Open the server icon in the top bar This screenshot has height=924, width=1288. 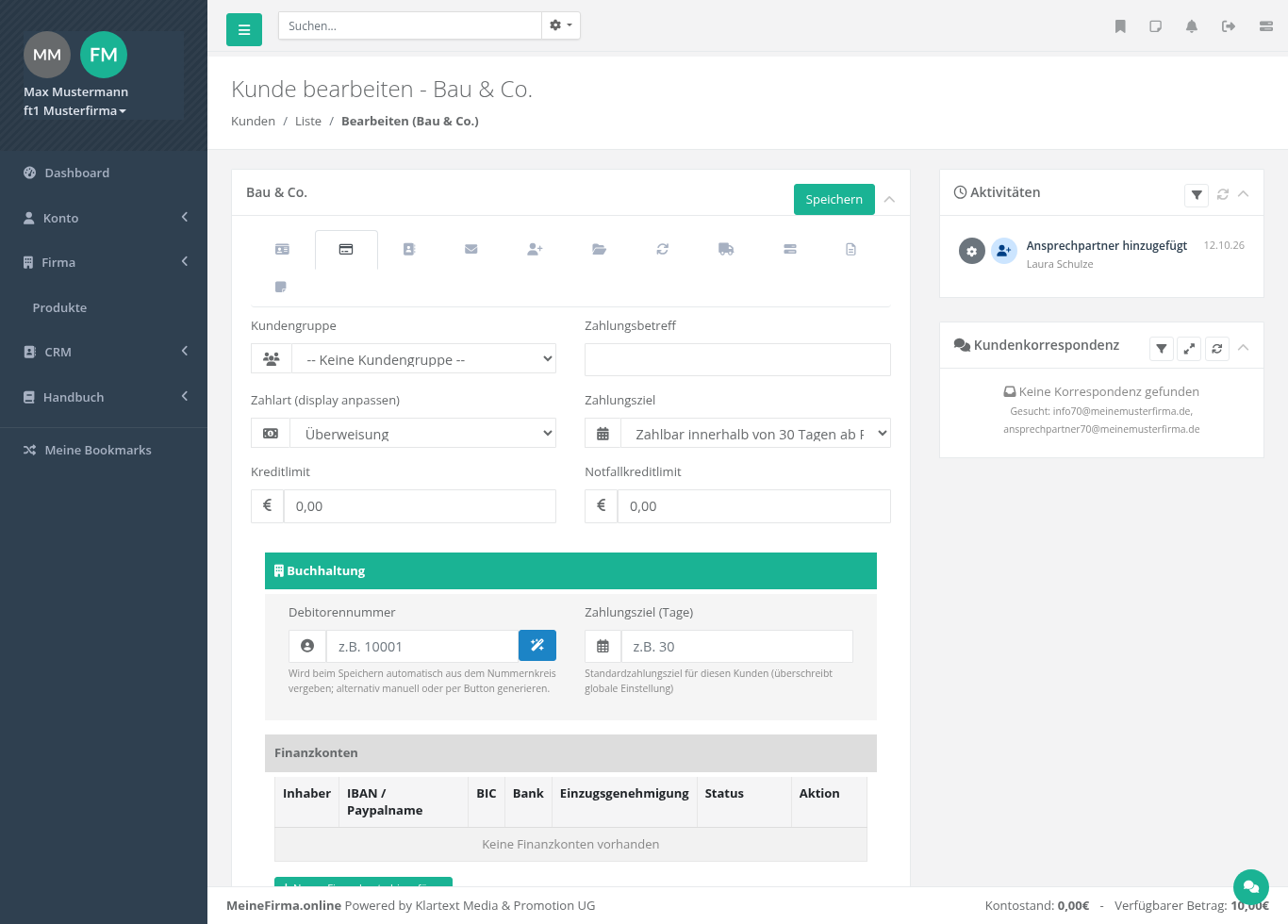pos(1266,26)
